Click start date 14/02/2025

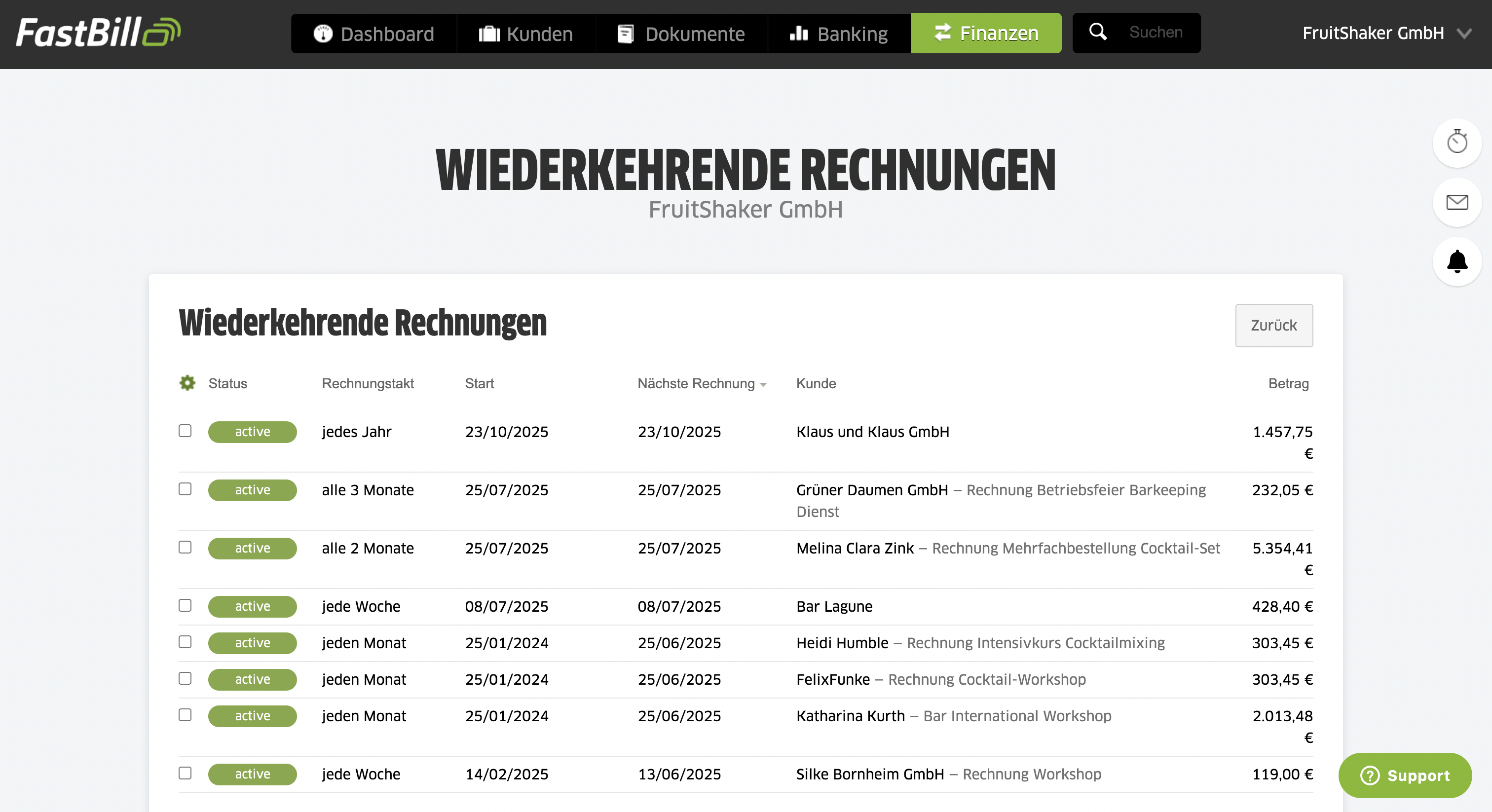pos(506,775)
